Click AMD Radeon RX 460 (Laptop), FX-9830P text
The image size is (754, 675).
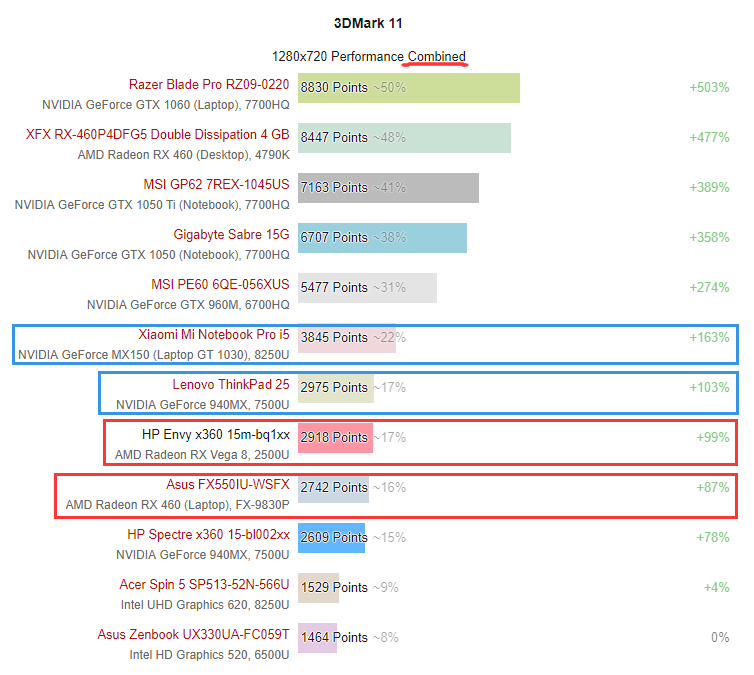pyautogui.click(x=177, y=505)
